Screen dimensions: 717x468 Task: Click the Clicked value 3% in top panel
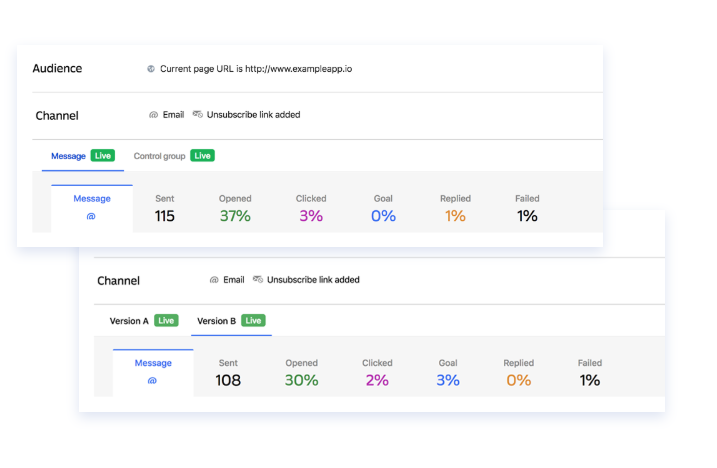click(311, 216)
